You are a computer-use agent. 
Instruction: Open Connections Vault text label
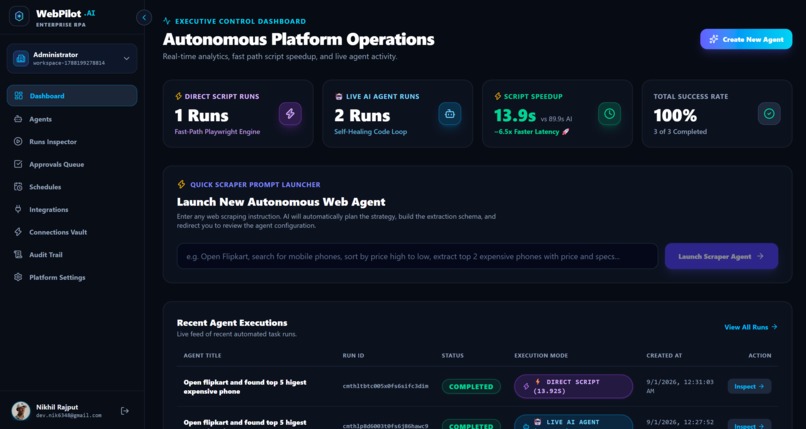[x=58, y=232]
